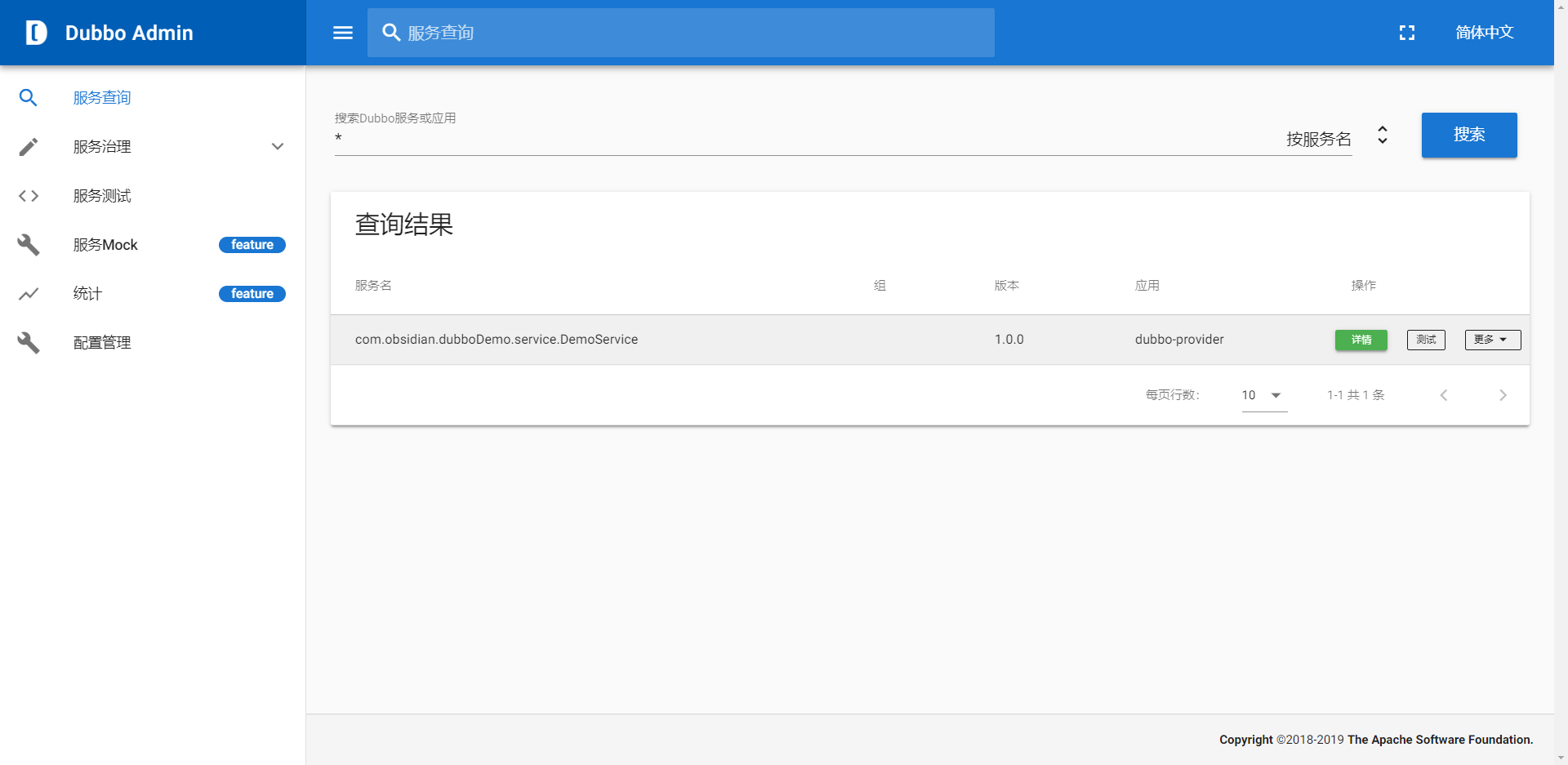
Task: Click the 查询结果 heading
Action: [x=404, y=225]
